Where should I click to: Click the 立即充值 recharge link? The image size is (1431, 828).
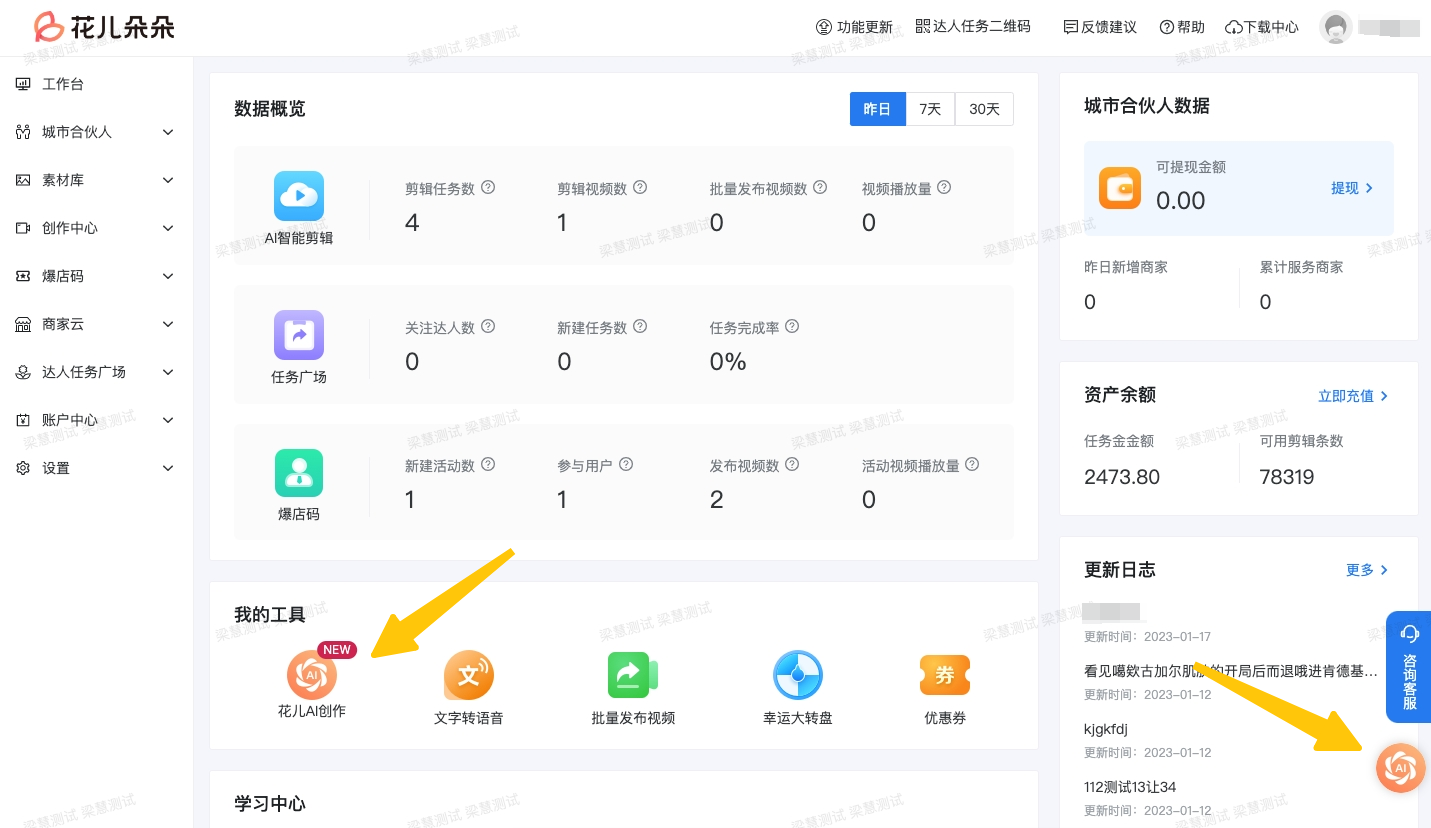1353,396
